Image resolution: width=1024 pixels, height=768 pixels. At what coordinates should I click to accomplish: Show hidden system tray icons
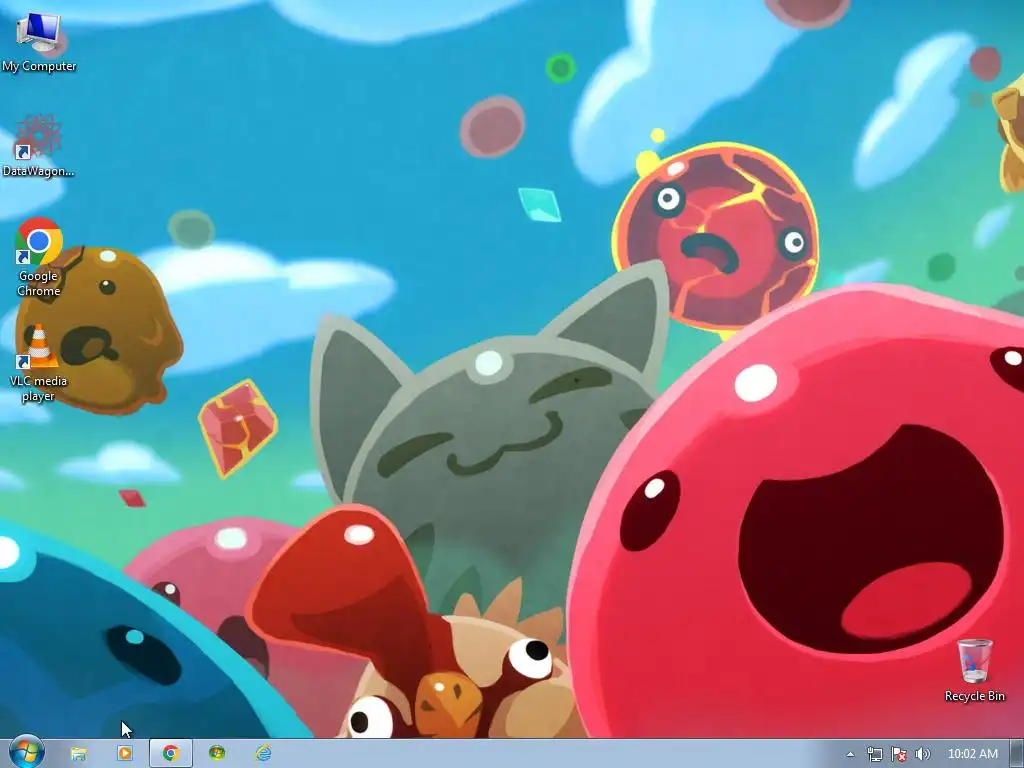click(x=850, y=754)
